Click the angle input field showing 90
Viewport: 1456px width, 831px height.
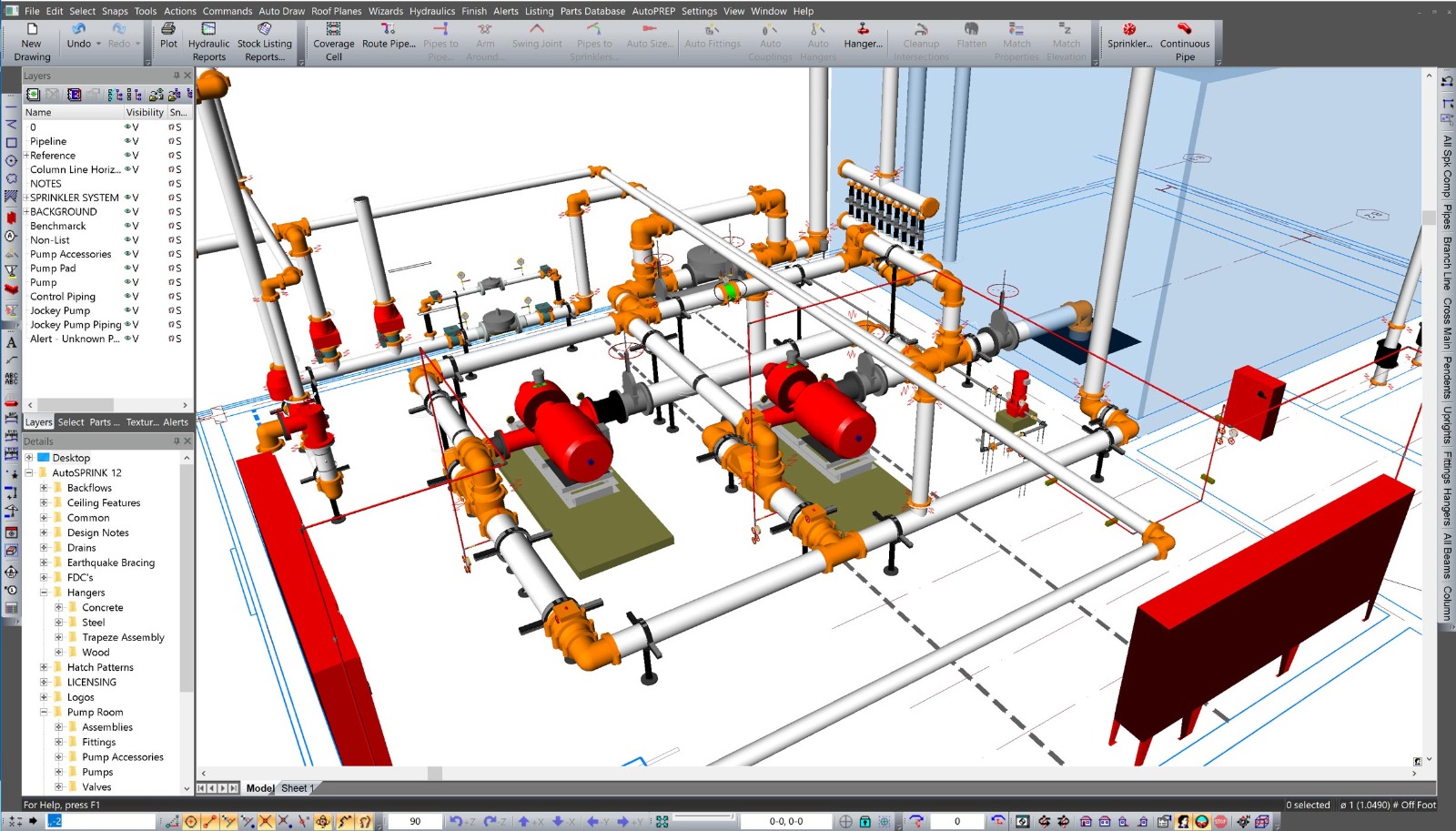(x=415, y=821)
